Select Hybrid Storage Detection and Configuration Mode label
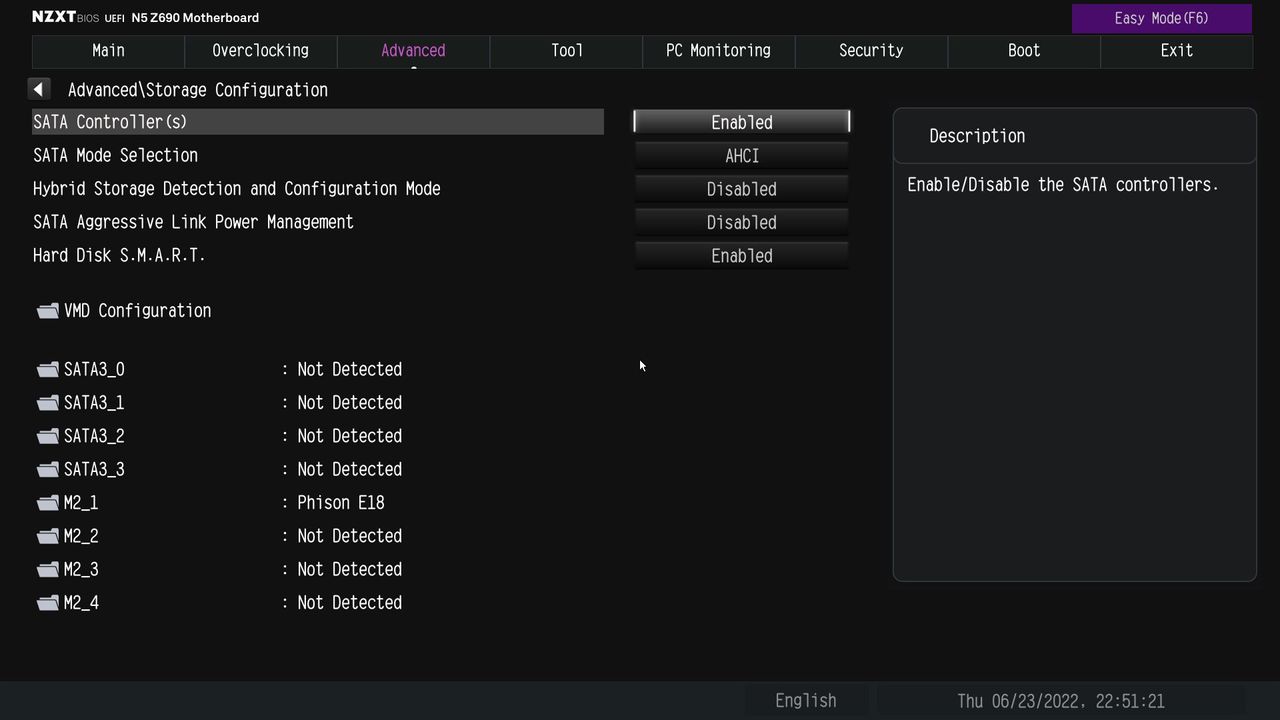Viewport: 1280px width, 720px height. (x=237, y=189)
